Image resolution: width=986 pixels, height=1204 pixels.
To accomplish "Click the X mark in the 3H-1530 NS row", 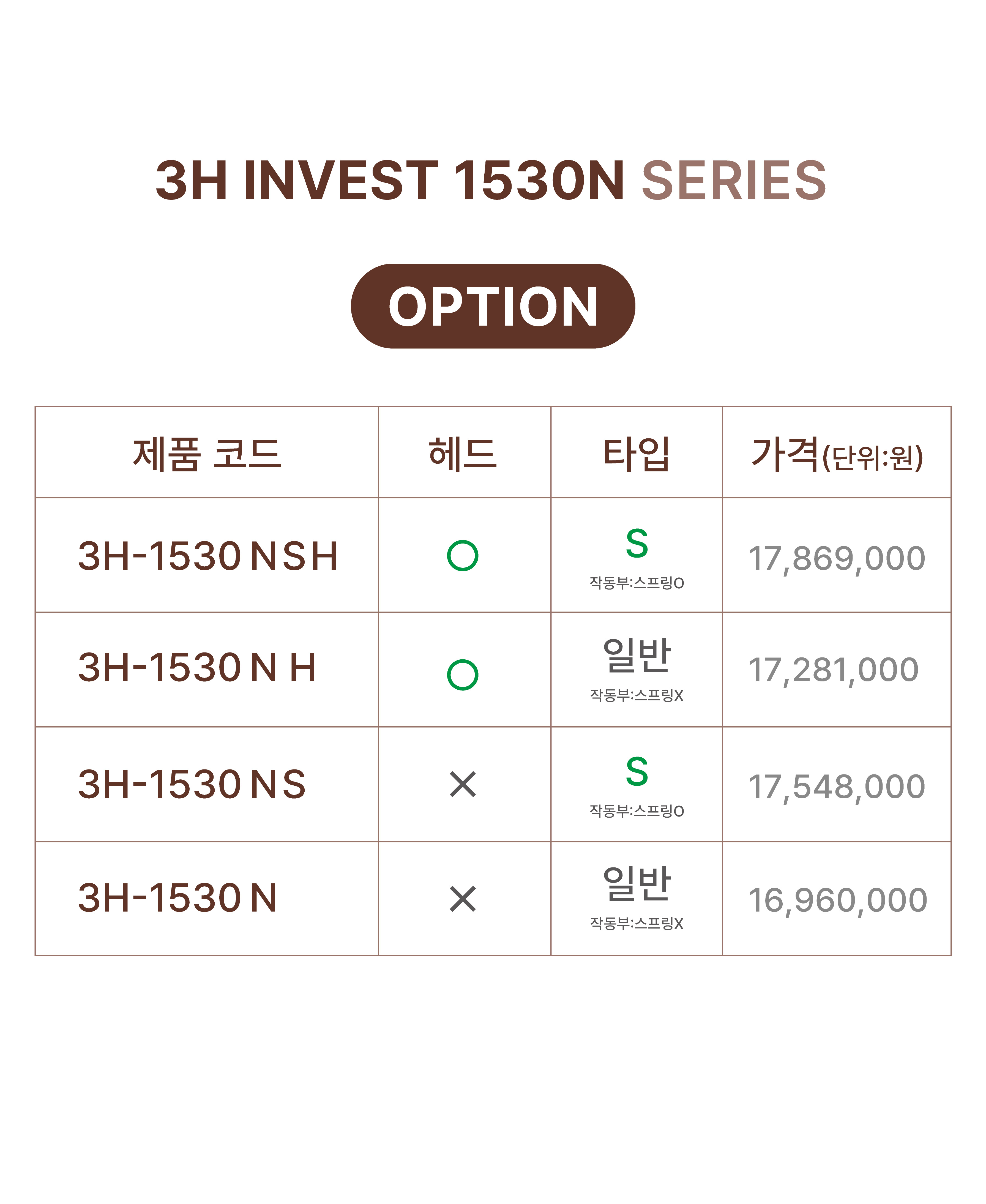I will (x=462, y=784).
